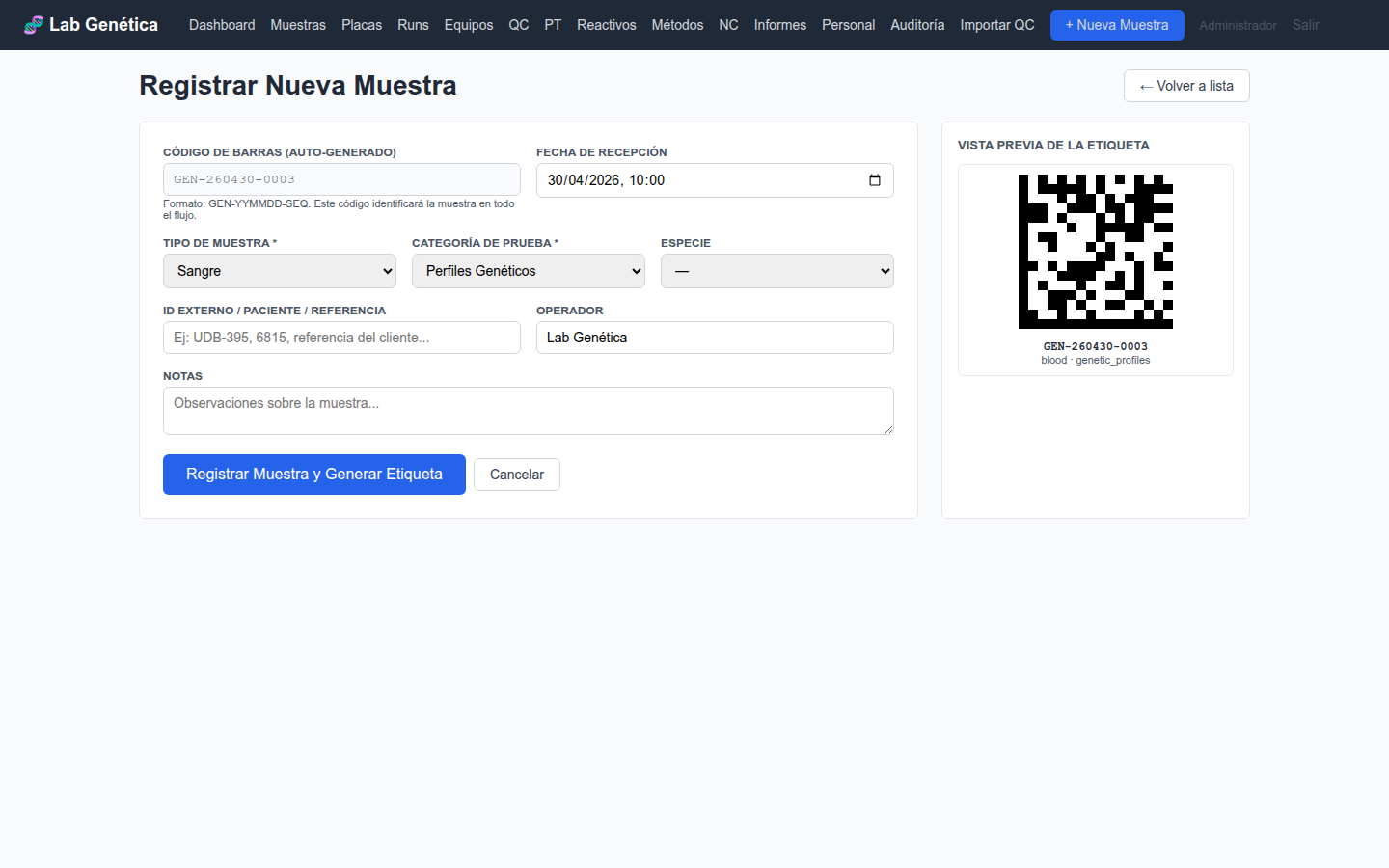Navigate to Runs
The image size is (1389, 868).
(413, 25)
